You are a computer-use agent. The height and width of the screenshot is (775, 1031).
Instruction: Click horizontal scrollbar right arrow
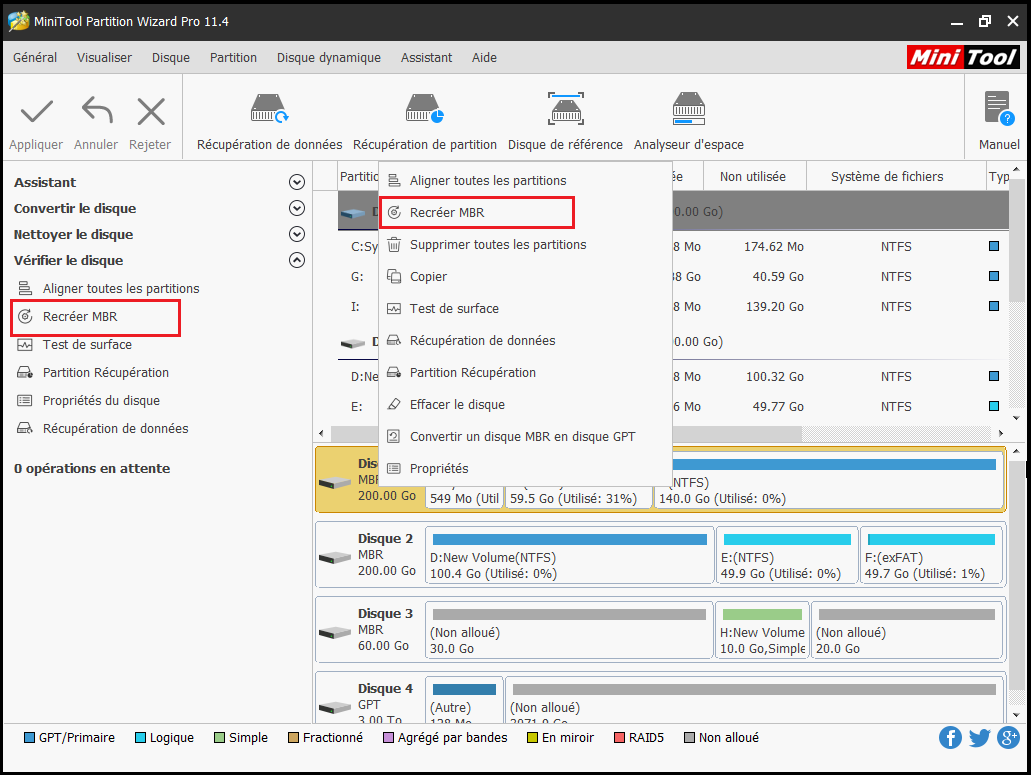click(x=1001, y=433)
